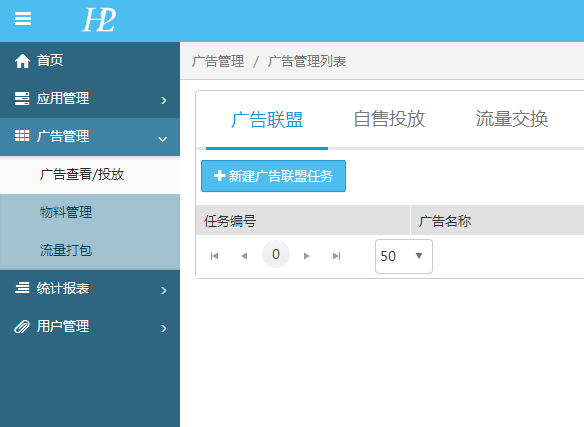Click the paperclip icon beside 用户管理
This screenshot has width=584, height=427.
tap(22, 326)
